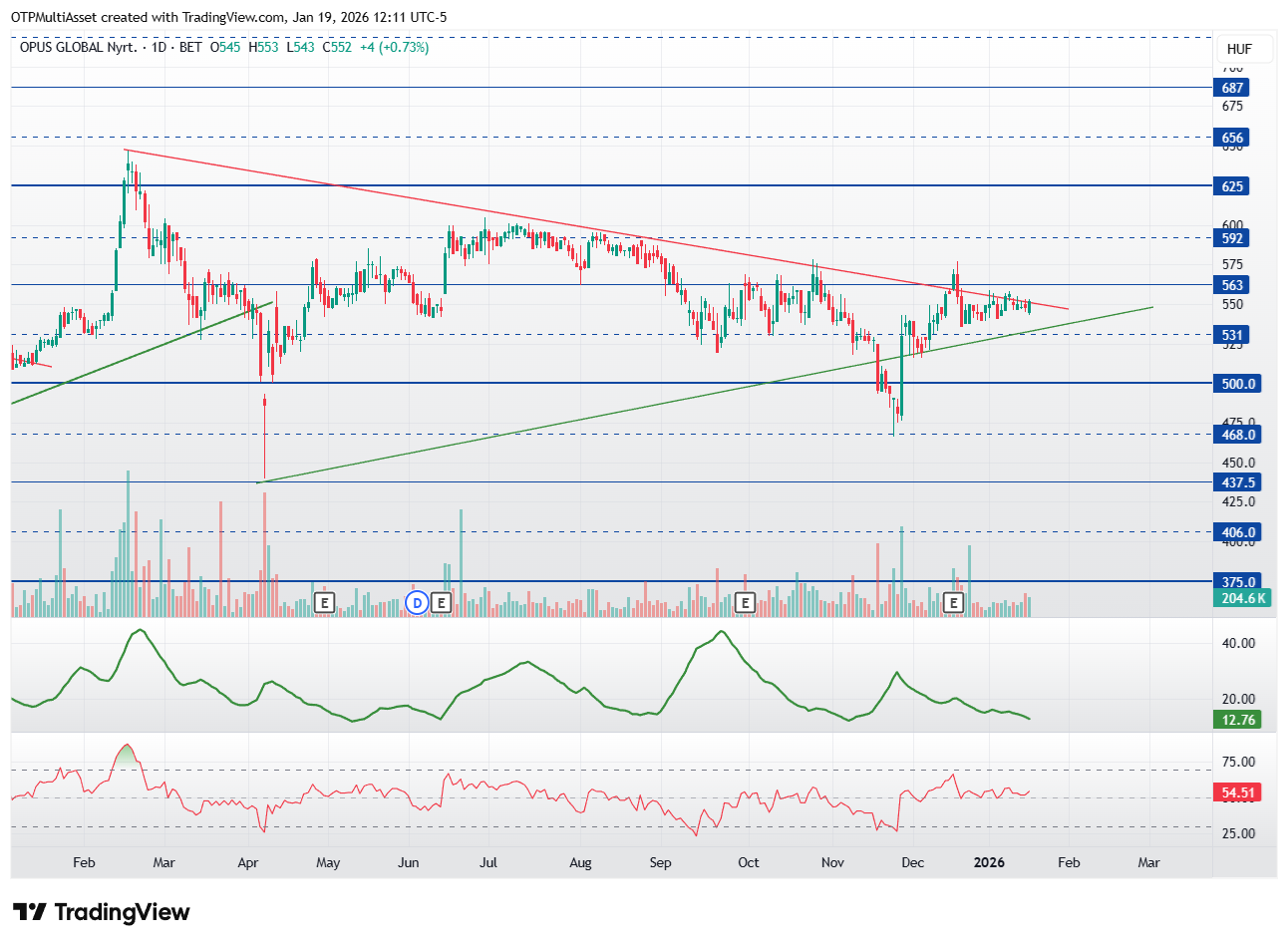Viewport: 1288px width, 946px height.
Task: Click the earnings 'E' marker near May
Action: coord(324,602)
